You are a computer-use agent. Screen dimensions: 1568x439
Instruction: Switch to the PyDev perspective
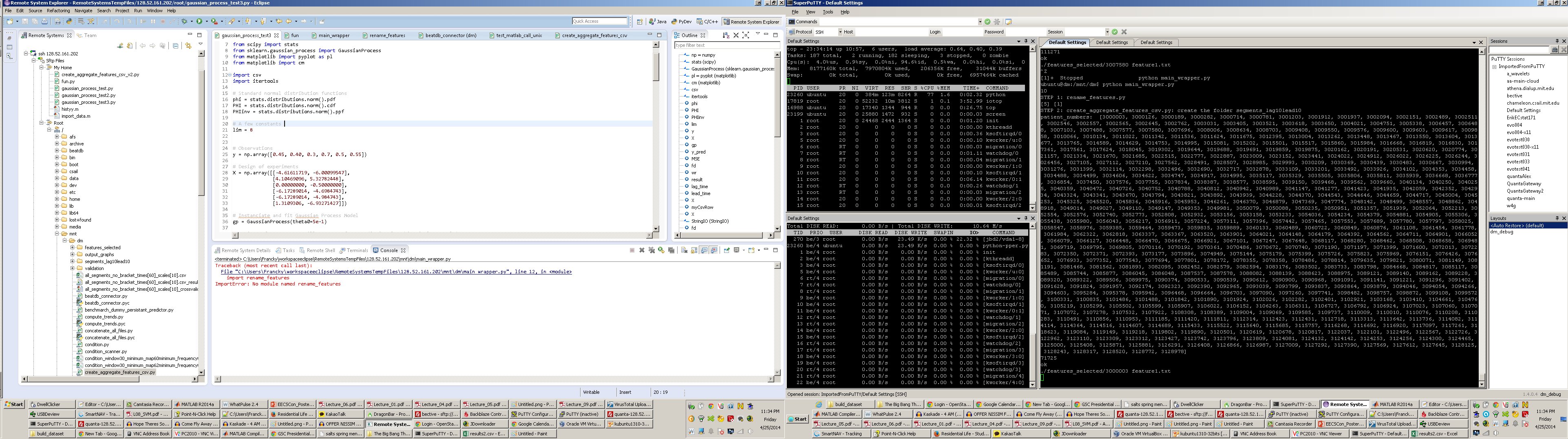682,22
